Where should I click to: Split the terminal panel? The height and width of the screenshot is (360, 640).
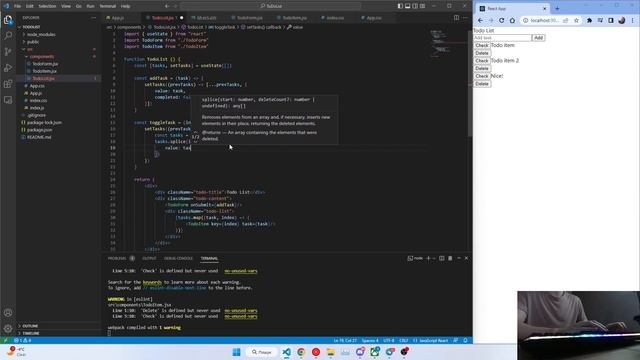click(442, 258)
